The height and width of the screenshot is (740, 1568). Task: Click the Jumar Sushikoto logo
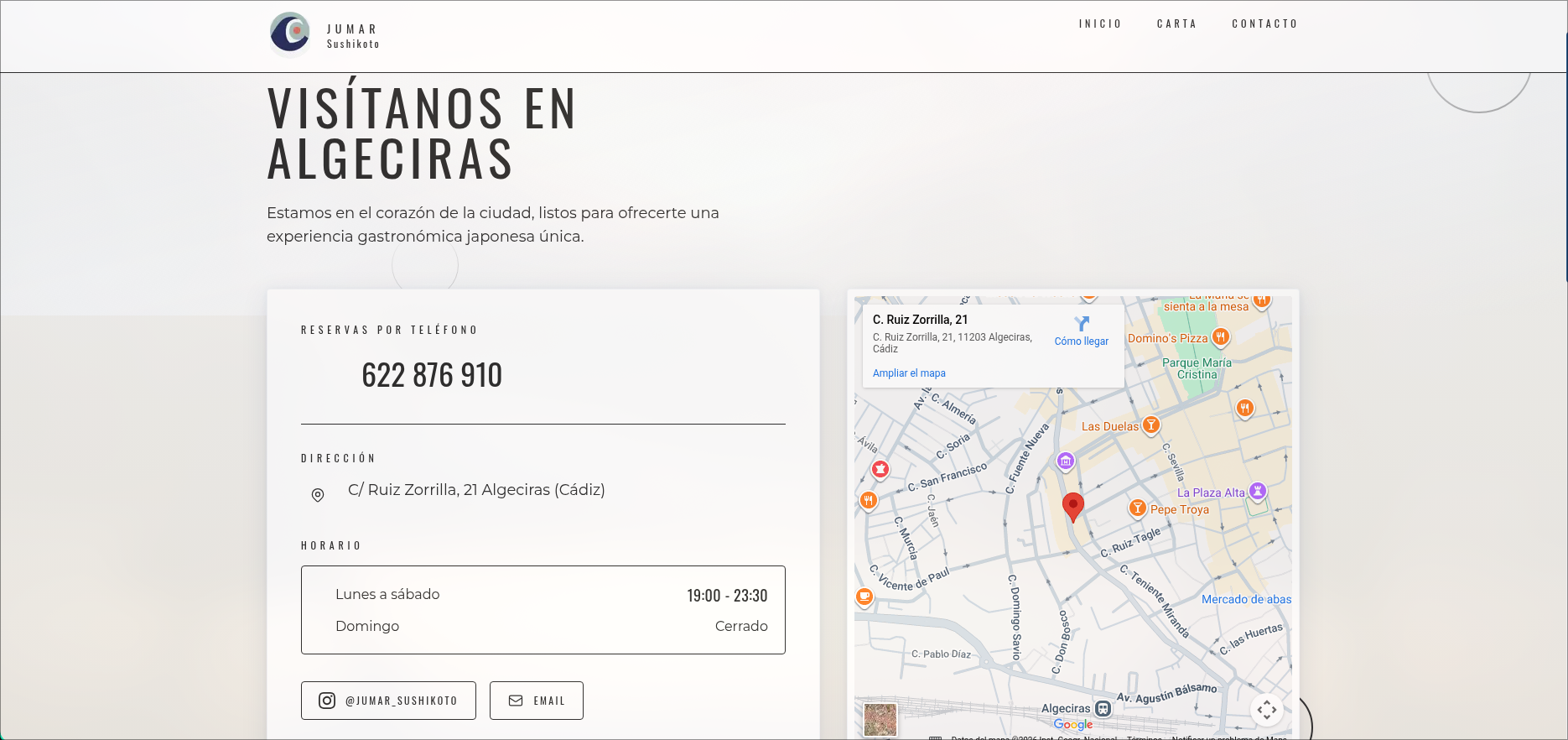(290, 34)
